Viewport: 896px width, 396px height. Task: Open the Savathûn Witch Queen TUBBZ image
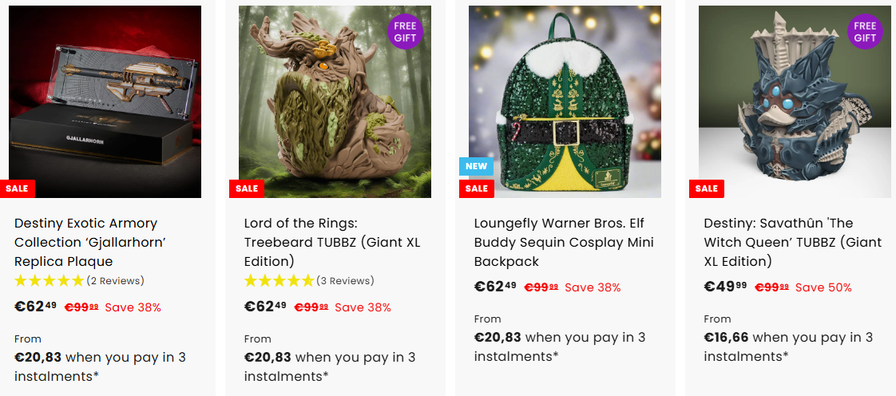click(795, 102)
